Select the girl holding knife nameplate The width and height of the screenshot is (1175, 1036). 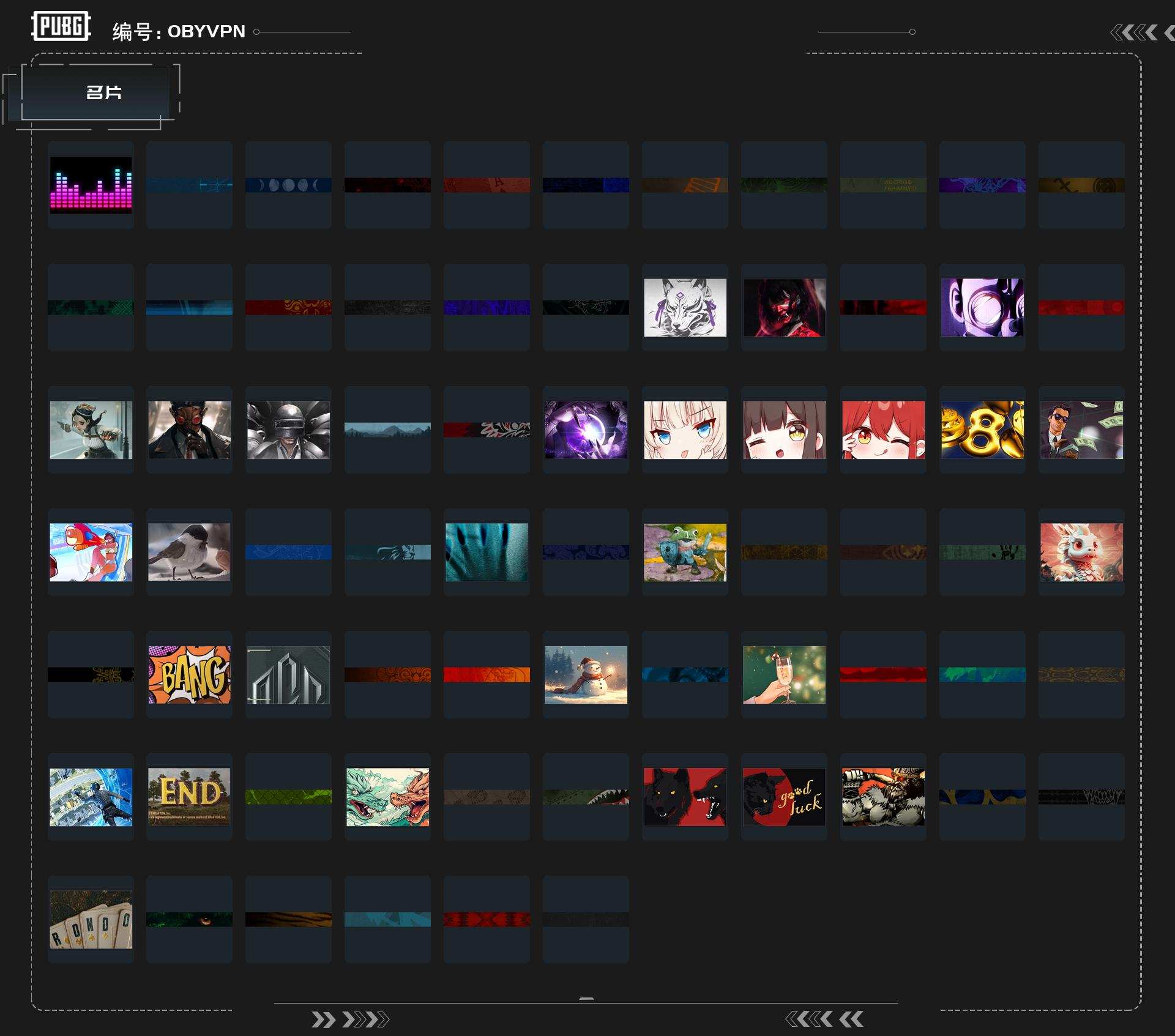click(x=91, y=430)
